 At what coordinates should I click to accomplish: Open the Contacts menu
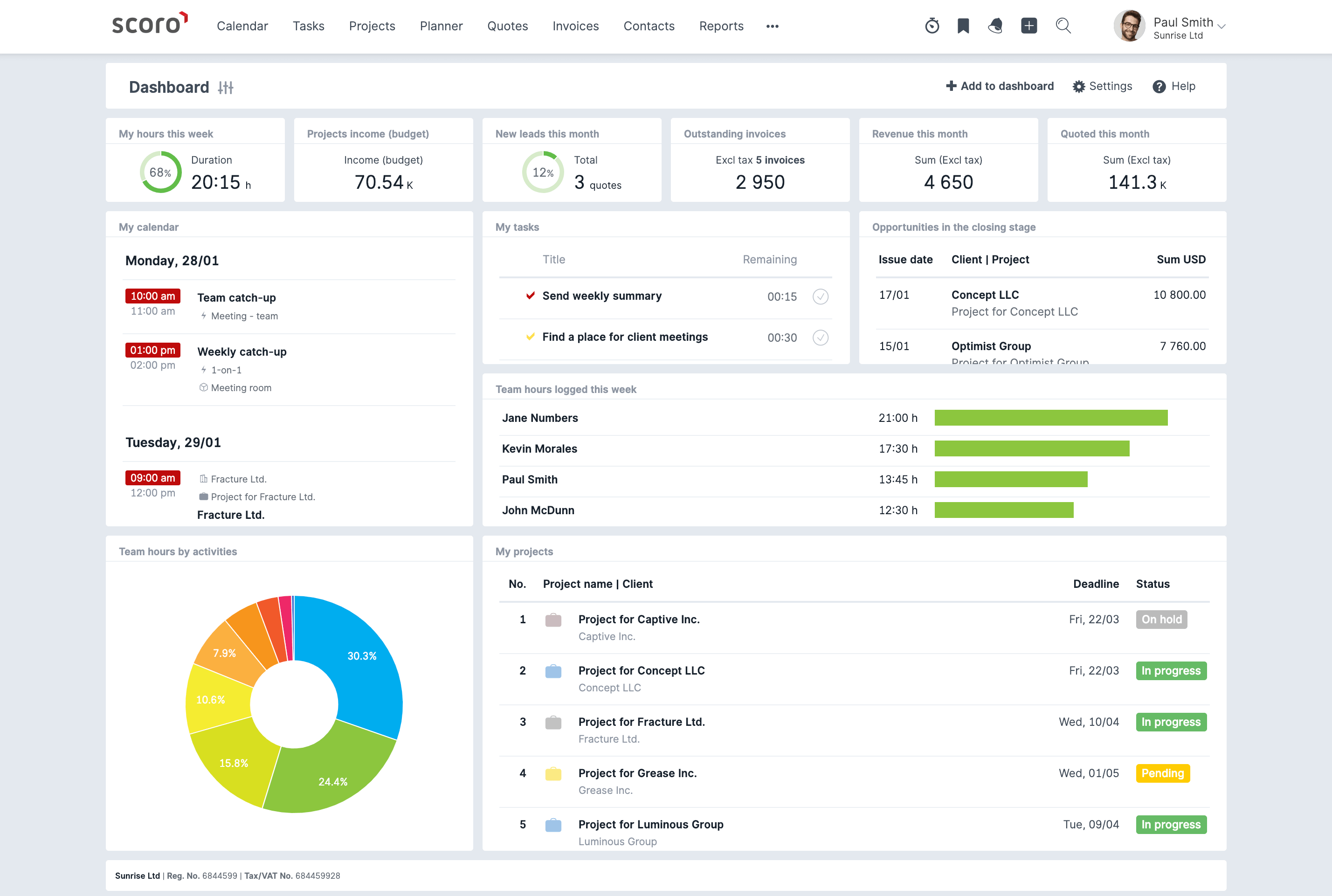coord(649,26)
